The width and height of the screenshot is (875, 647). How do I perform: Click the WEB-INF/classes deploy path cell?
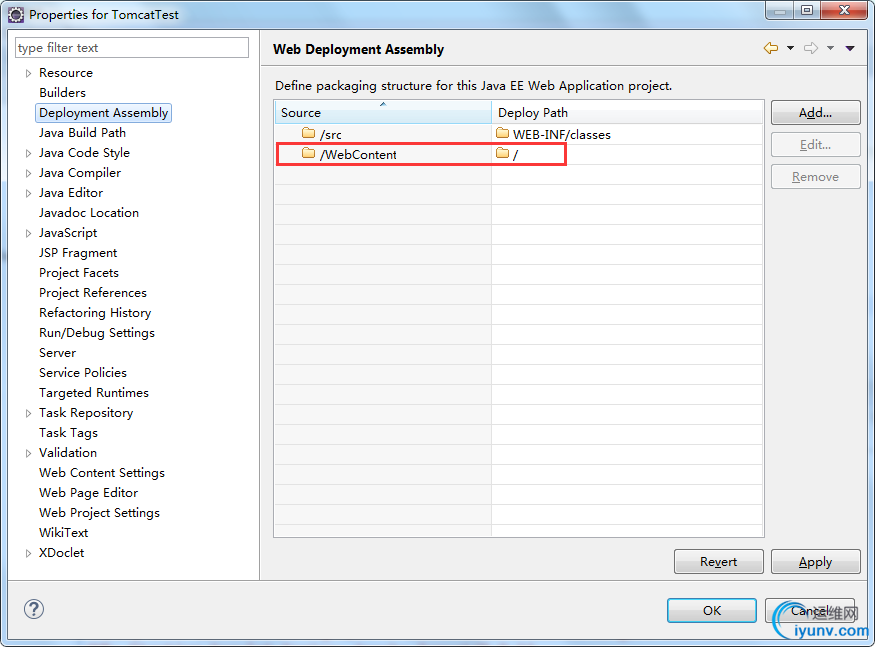click(627, 134)
